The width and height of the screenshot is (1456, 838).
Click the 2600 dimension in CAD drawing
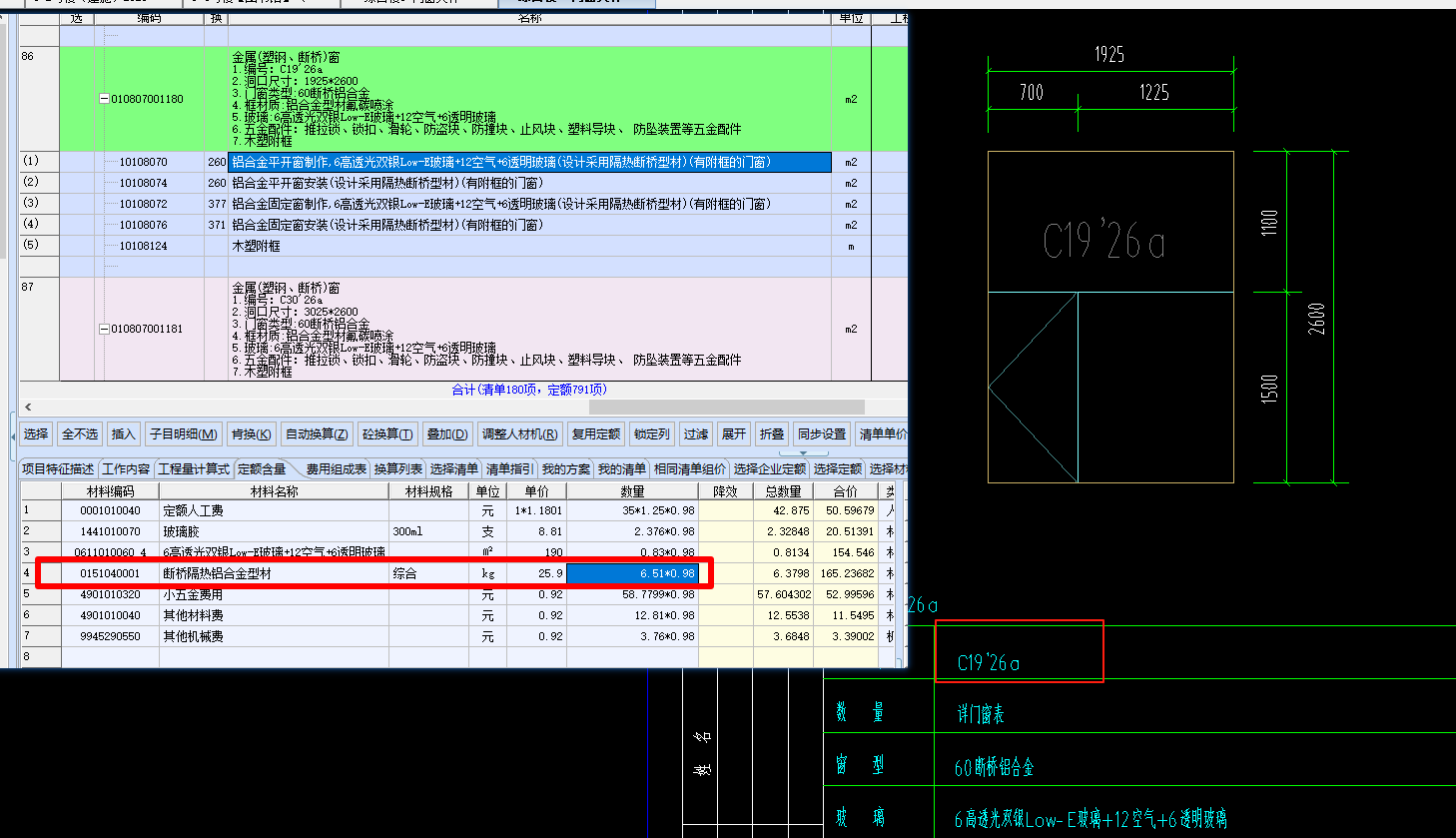[x=1316, y=319]
